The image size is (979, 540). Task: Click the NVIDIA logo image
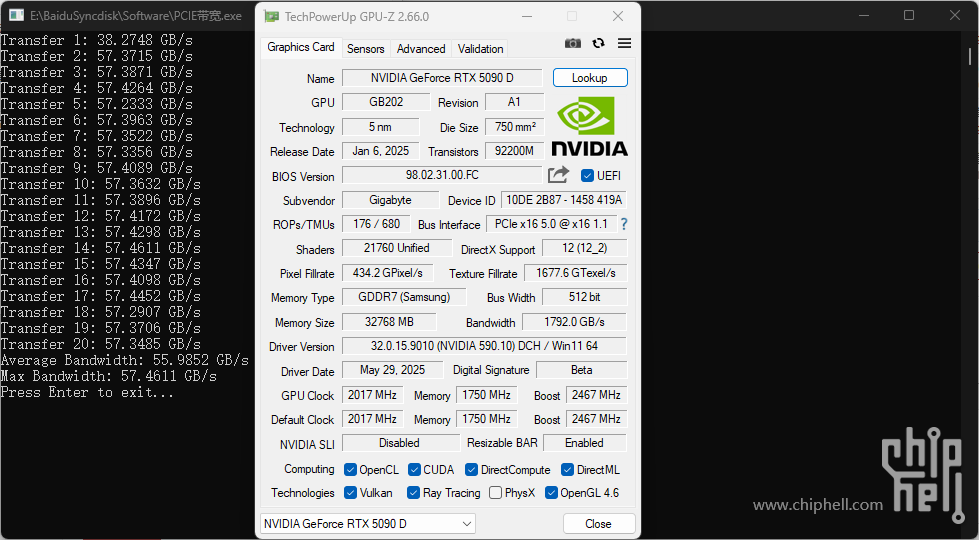click(589, 125)
